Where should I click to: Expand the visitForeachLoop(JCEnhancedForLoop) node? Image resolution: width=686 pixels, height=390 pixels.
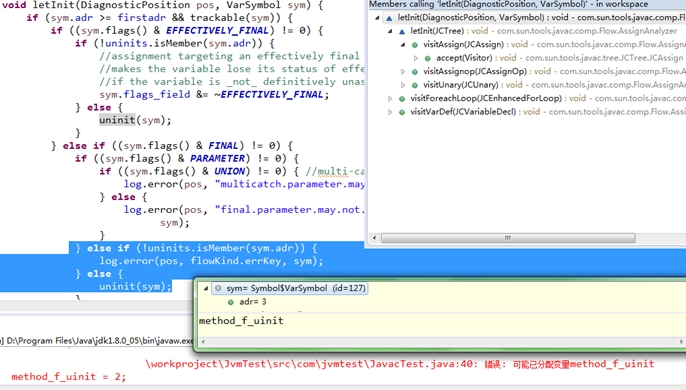click(390, 99)
